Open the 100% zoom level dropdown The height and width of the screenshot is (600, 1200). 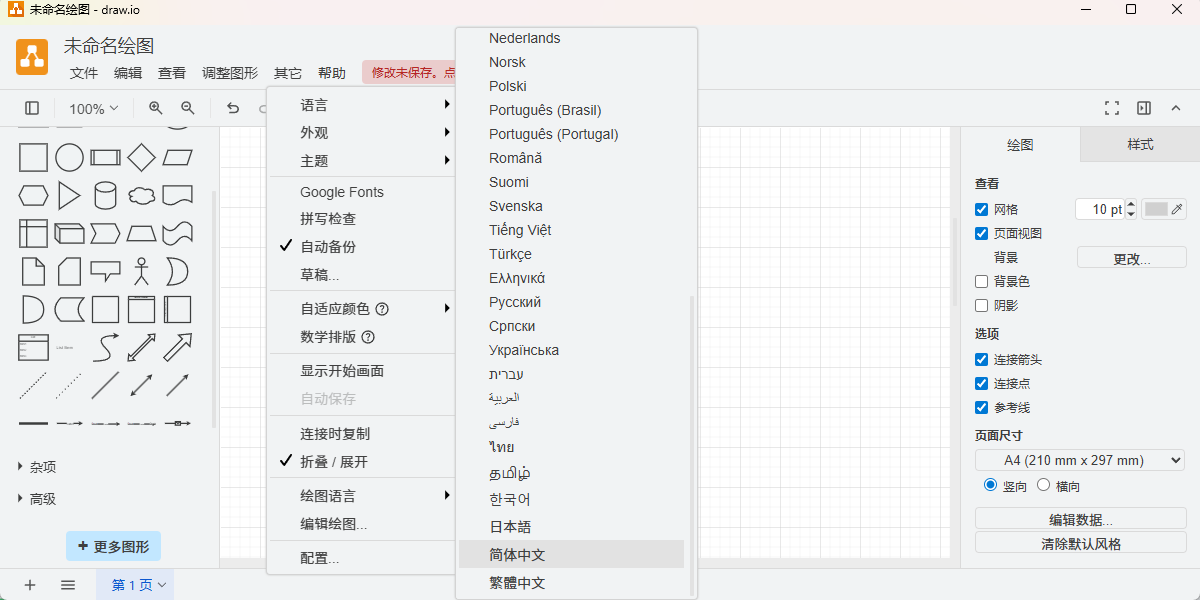point(93,108)
